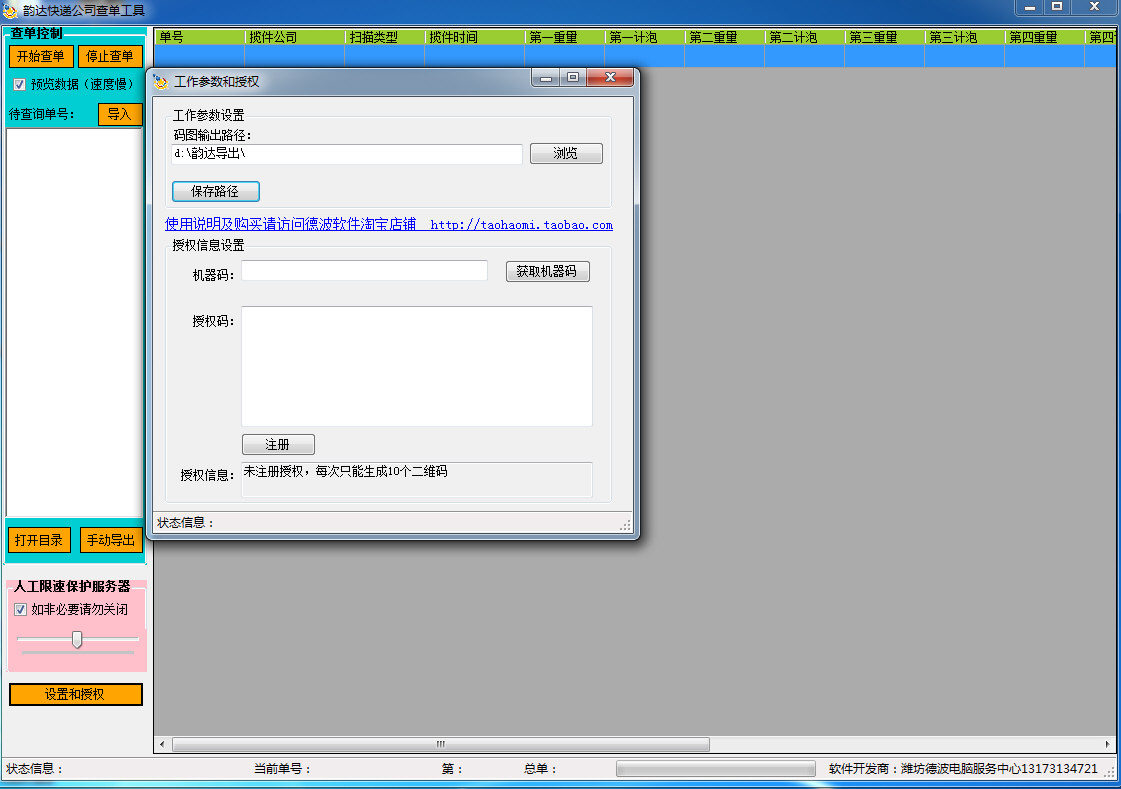The image size is (1121, 789).
Task: Click the 设置和授权 settings button
Action: pyautogui.click(x=75, y=694)
